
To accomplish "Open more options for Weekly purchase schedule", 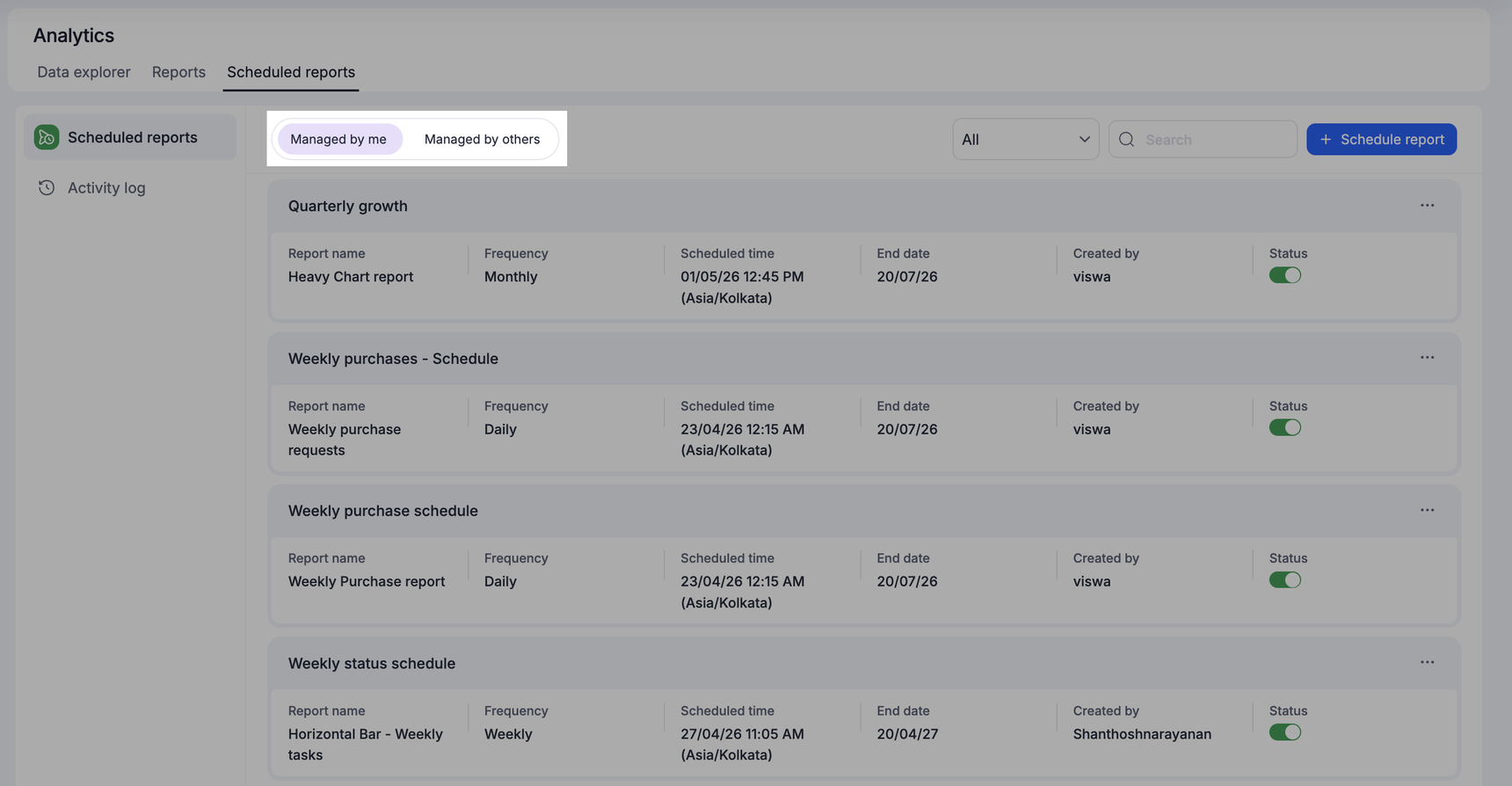I will coord(1427,511).
